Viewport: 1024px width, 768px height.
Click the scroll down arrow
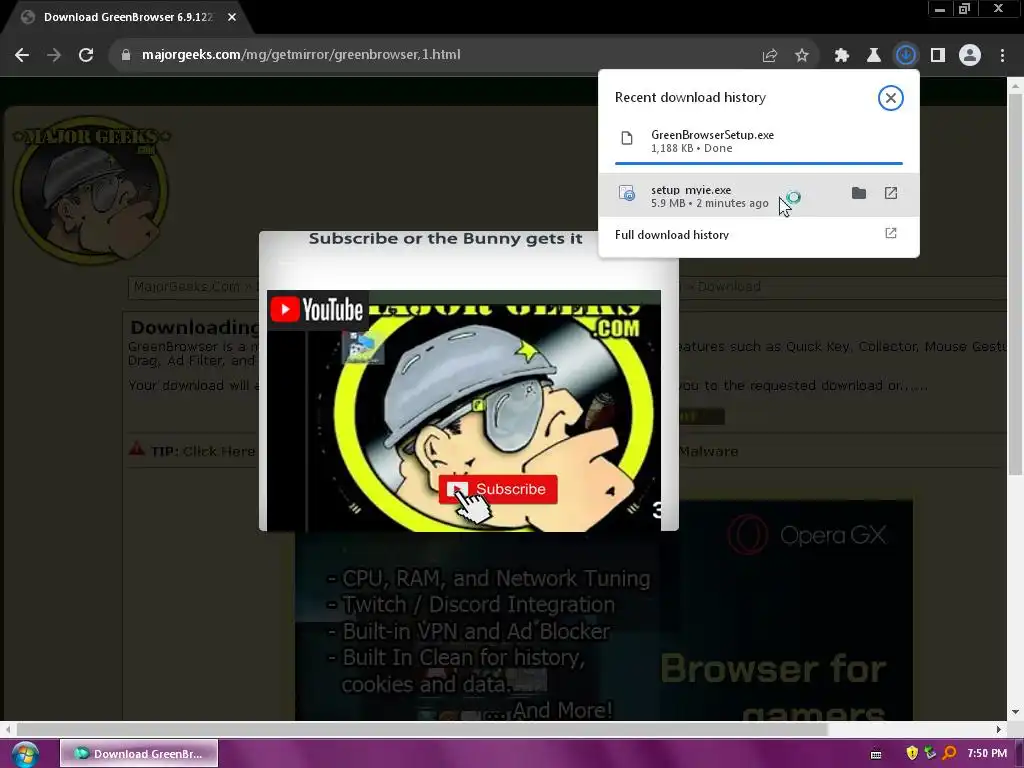pos(1015,712)
